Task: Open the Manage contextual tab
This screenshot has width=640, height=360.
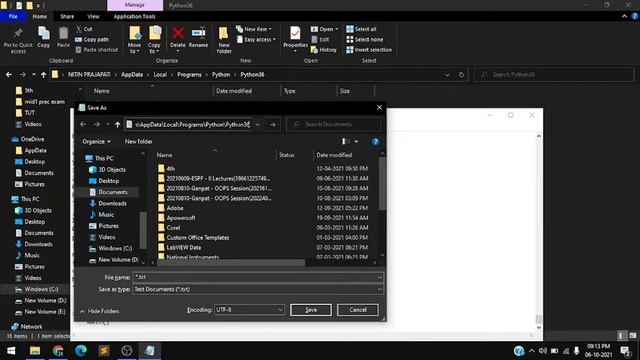Action: 135,5
